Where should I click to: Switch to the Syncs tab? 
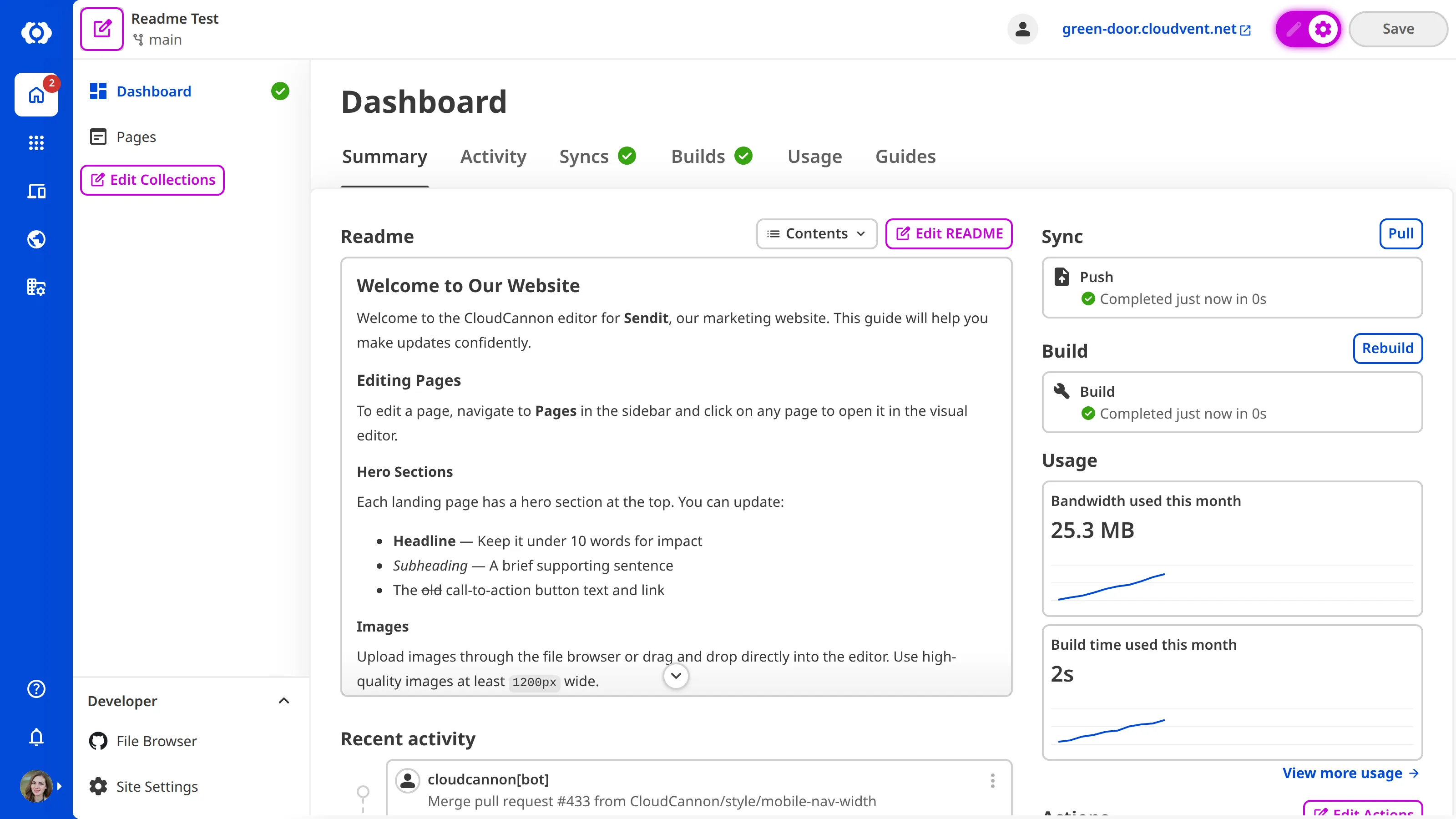(x=597, y=157)
